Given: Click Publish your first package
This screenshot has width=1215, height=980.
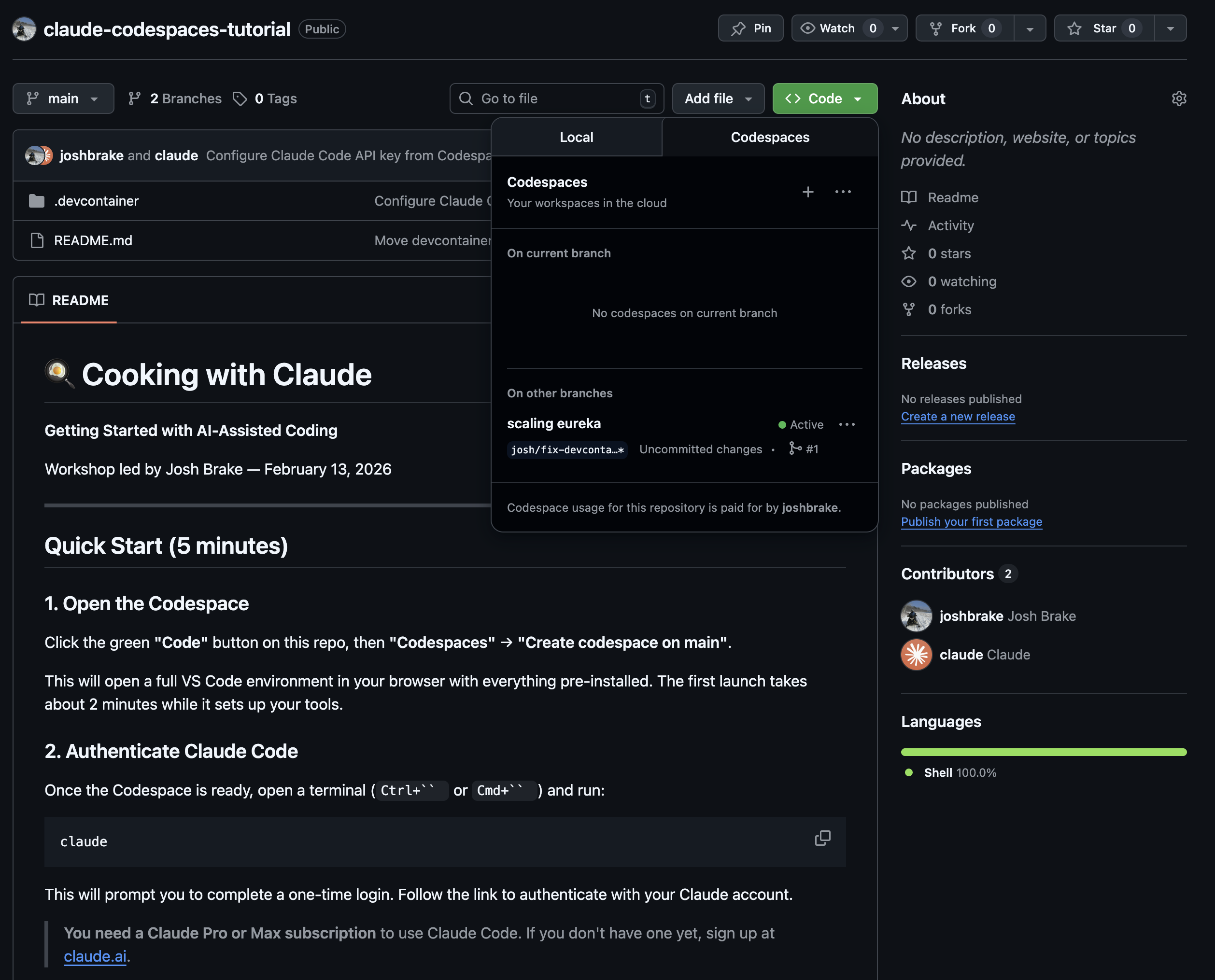Looking at the screenshot, I should tap(972, 521).
